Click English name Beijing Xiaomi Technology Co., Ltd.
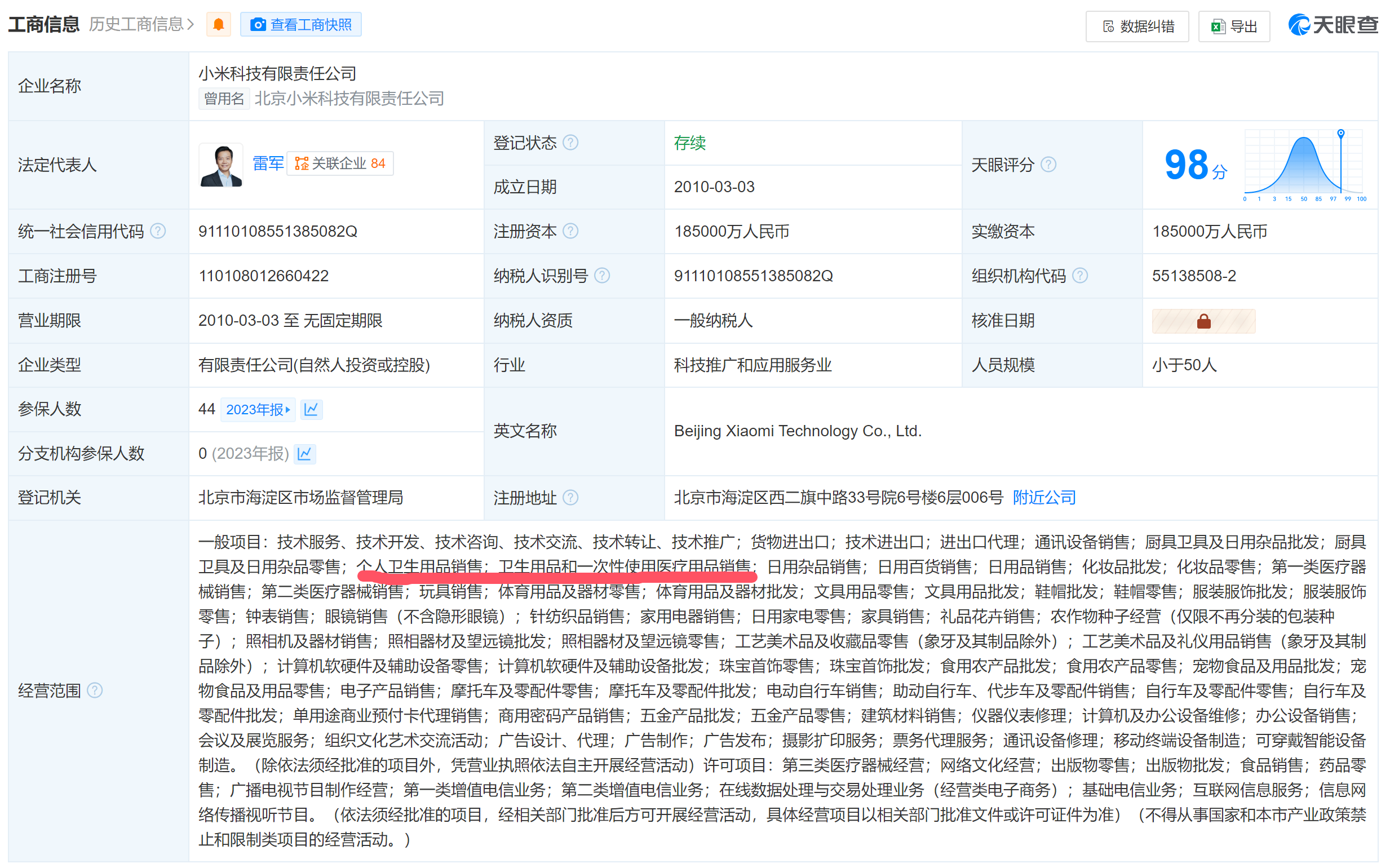1381x868 pixels. pyautogui.click(x=798, y=431)
